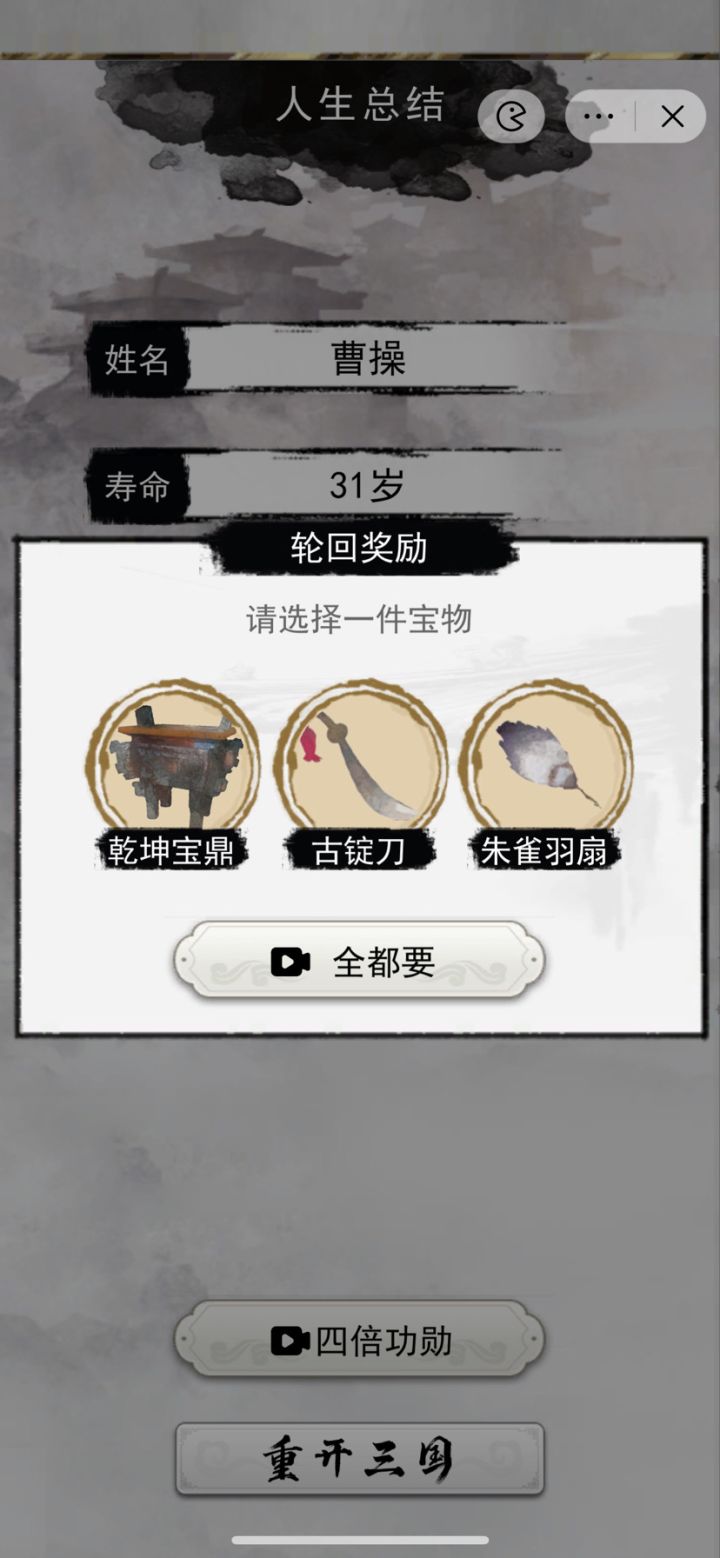Tap the 请选择一件宝物 prompt text
The width and height of the screenshot is (720, 1558).
359,619
